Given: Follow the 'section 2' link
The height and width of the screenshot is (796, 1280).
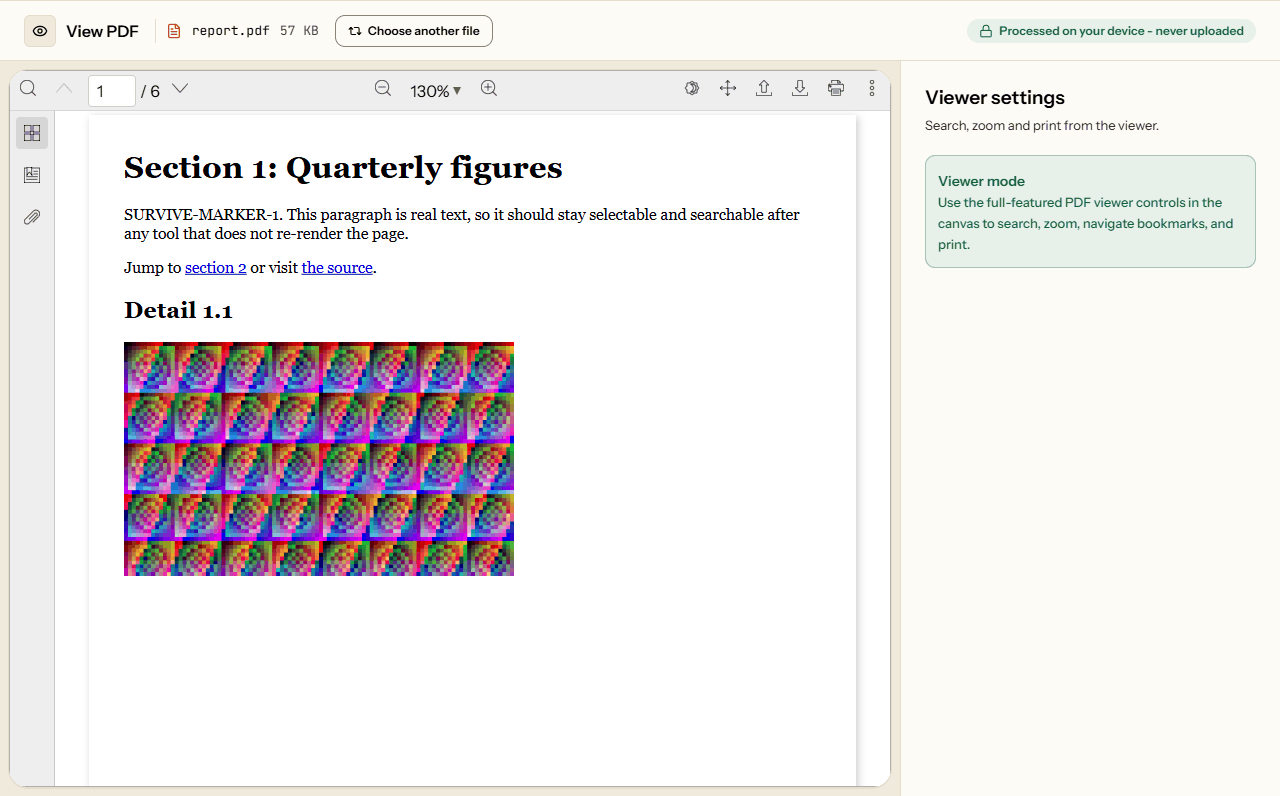Looking at the screenshot, I should tap(216, 268).
